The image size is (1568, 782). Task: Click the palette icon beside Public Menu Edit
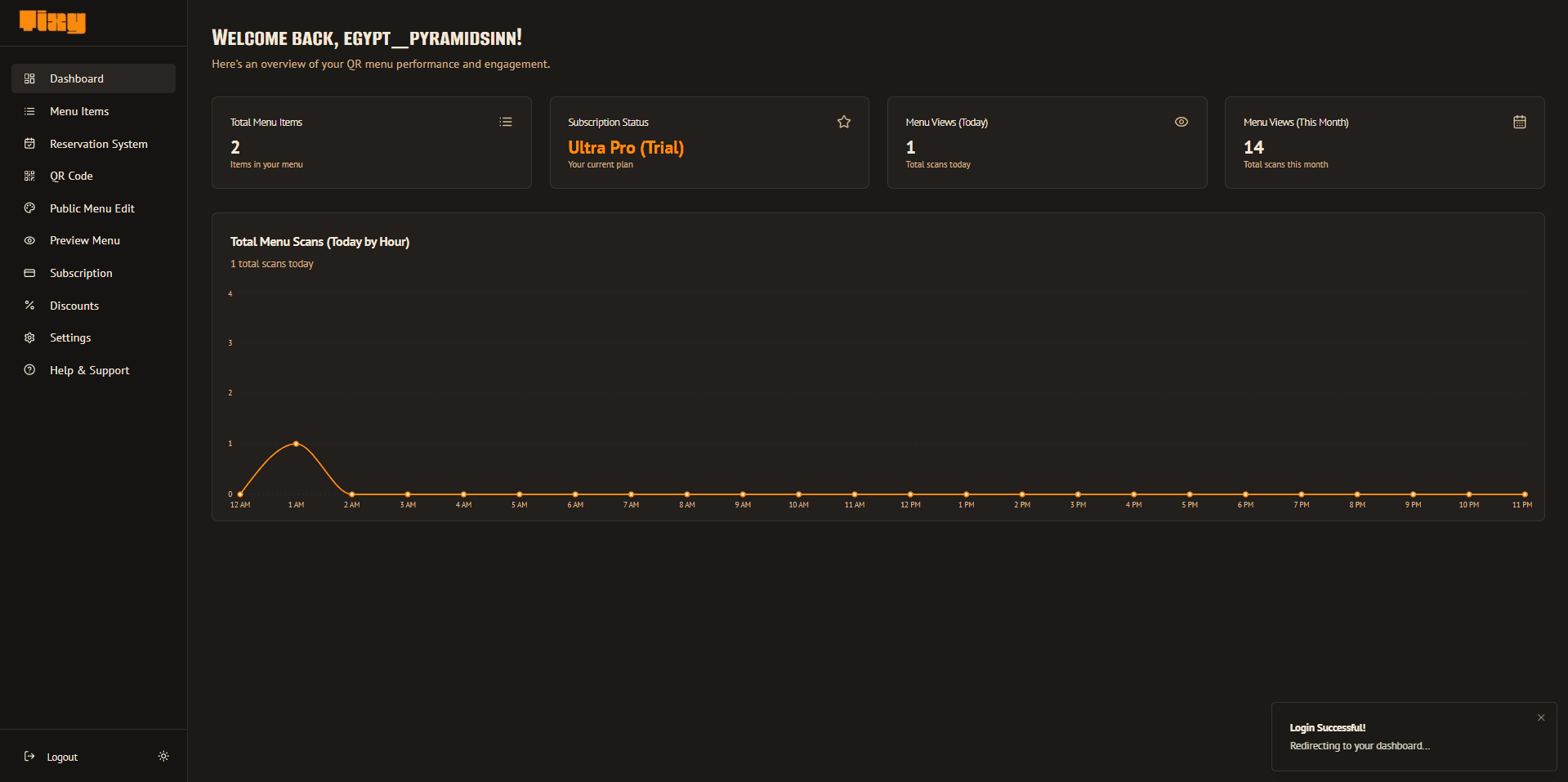(29, 208)
